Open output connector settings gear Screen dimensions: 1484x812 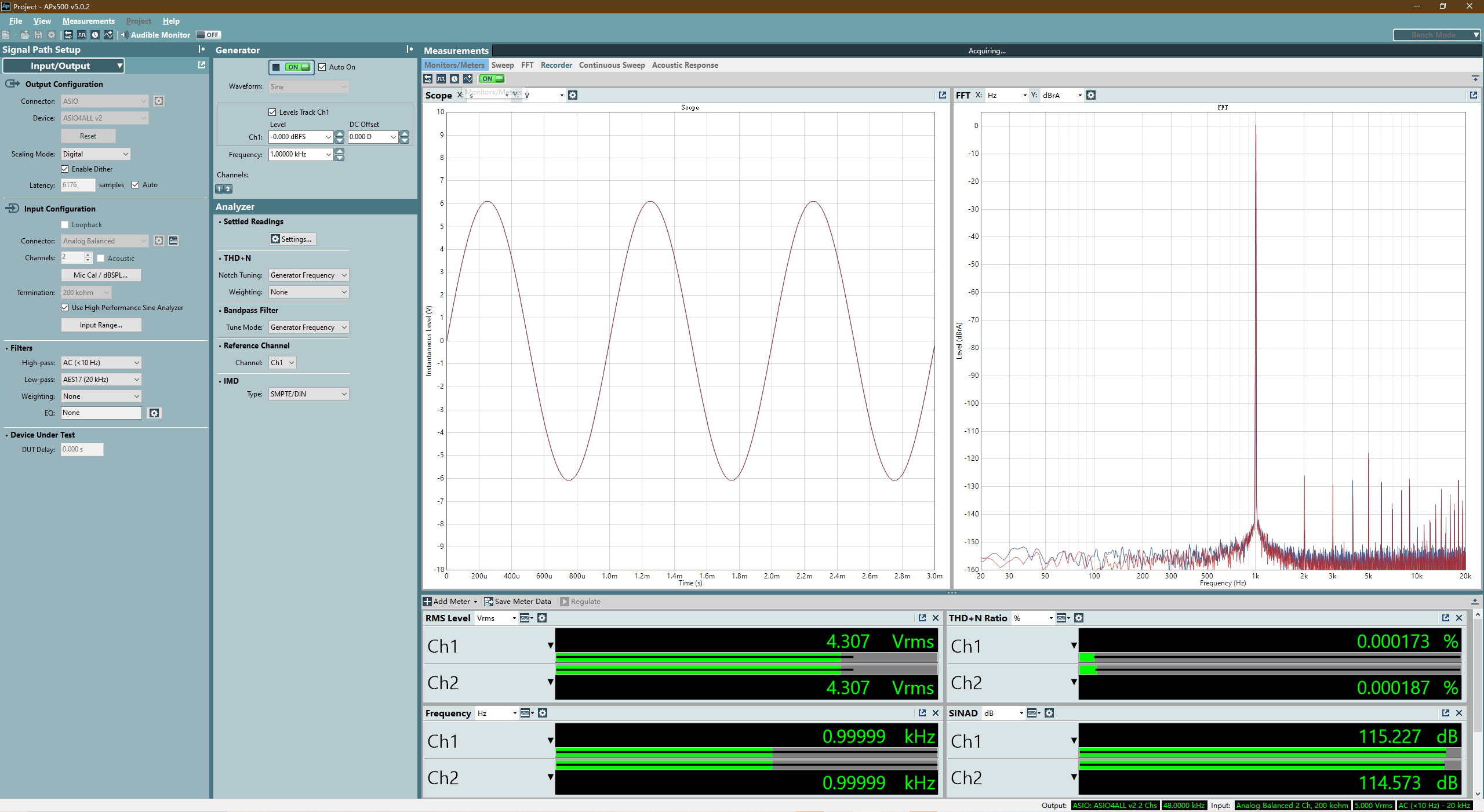(158, 101)
